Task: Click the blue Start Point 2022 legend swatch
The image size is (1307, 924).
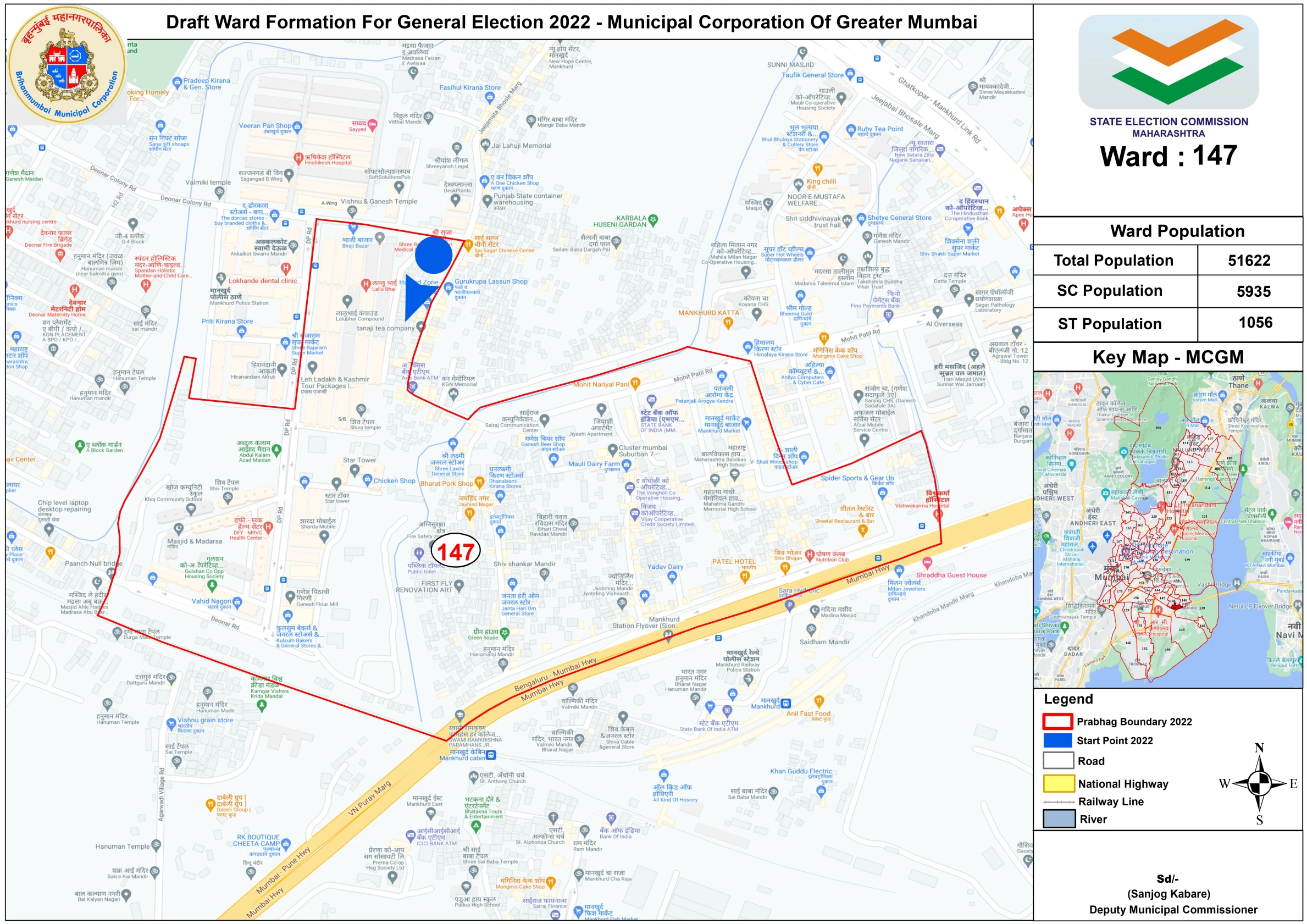Action: tap(1057, 740)
